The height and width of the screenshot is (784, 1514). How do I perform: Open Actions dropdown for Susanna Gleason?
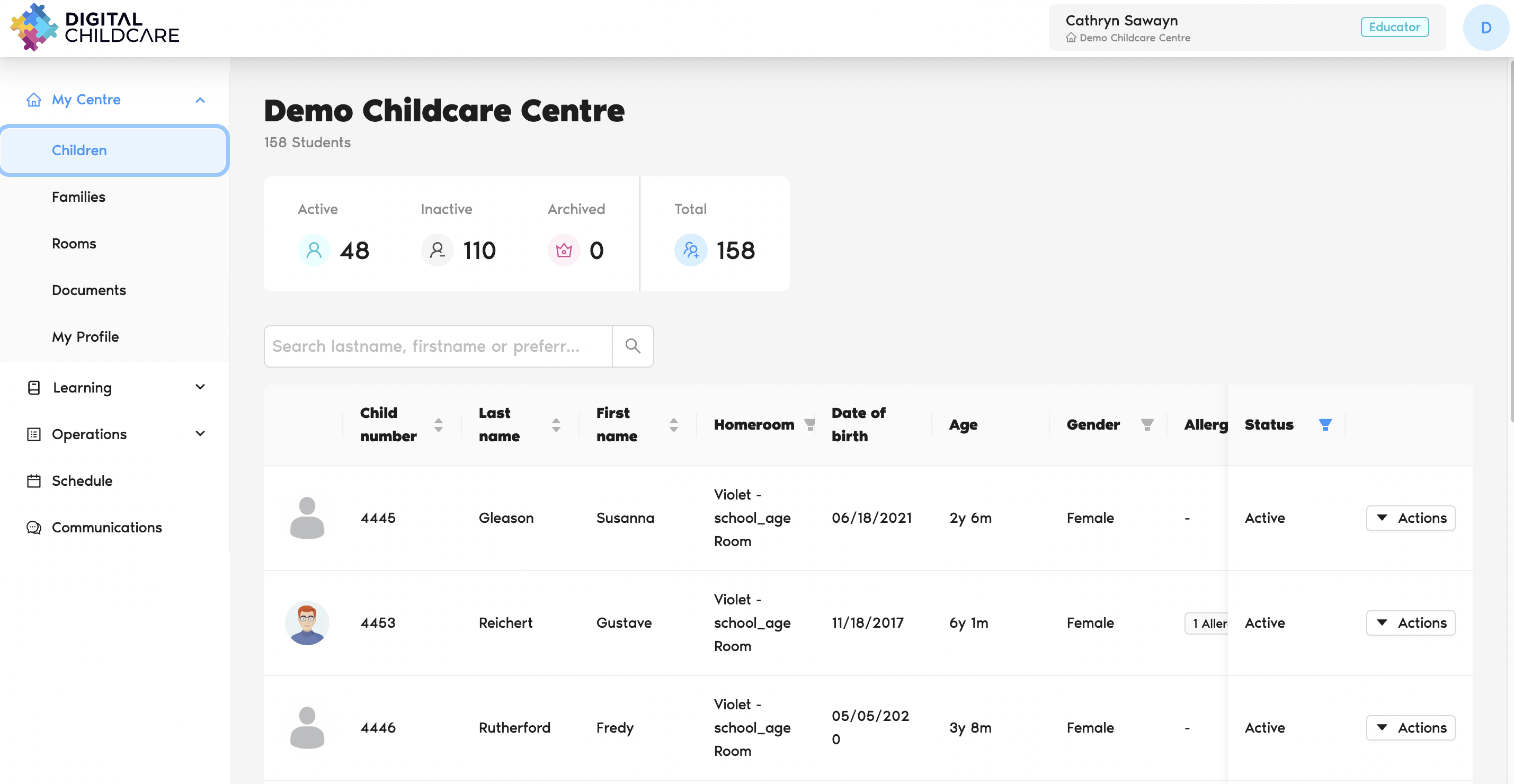(1410, 518)
